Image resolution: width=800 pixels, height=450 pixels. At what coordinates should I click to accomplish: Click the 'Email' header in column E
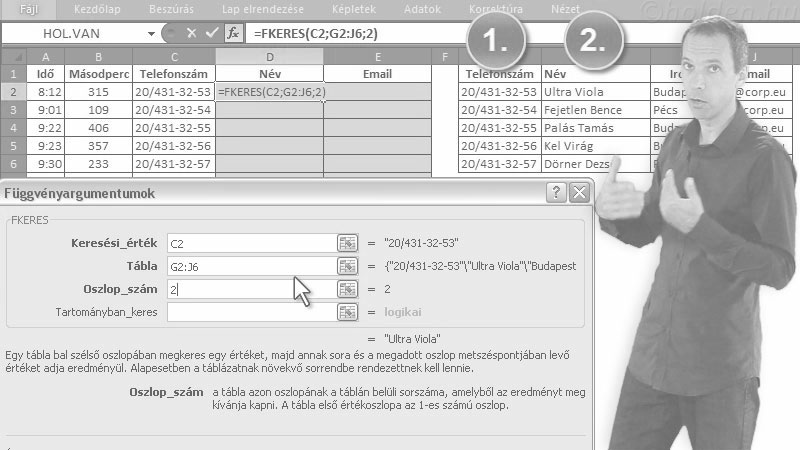[x=377, y=74]
